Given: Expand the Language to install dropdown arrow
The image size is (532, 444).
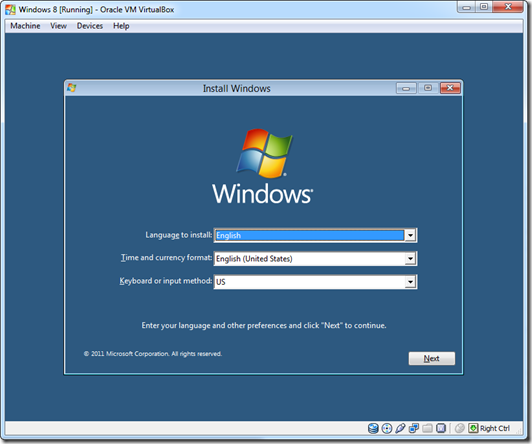Looking at the screenshot, I should [x=410, y=235].
